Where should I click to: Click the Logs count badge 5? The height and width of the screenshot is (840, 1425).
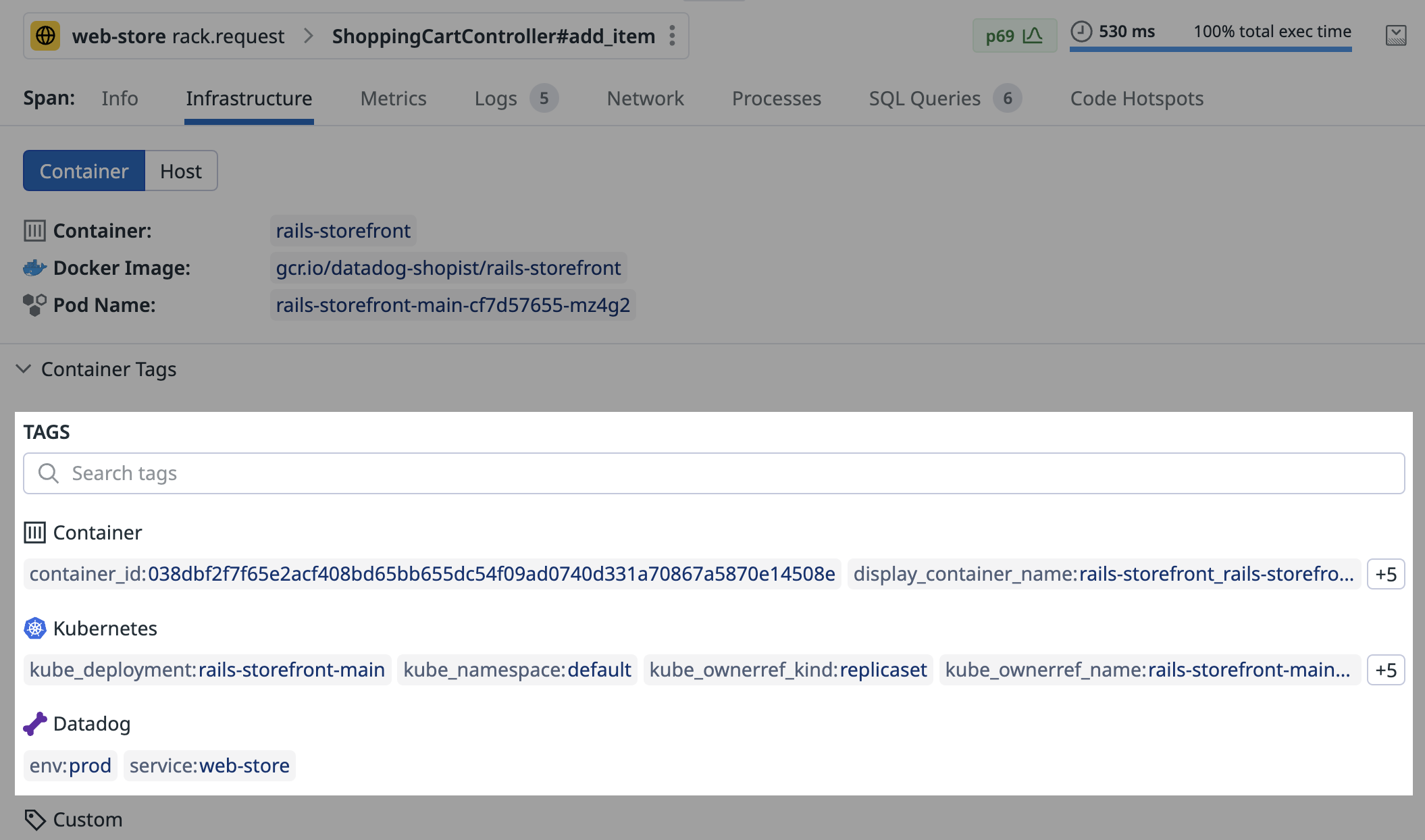pos(544,99)
